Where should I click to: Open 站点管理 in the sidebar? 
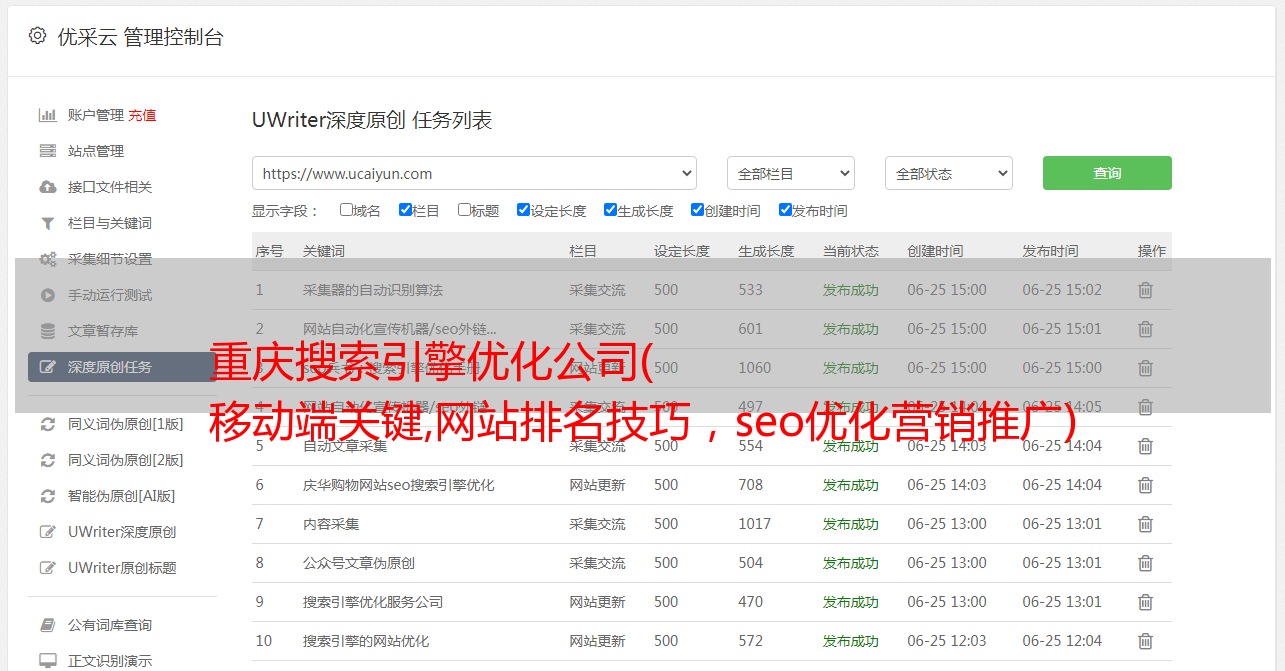tap(96, 151)
